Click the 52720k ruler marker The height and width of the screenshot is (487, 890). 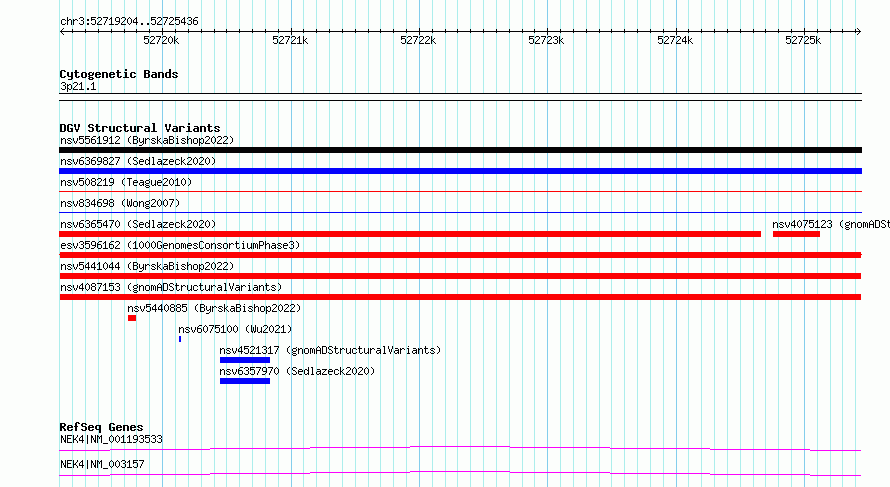point(161,40)
